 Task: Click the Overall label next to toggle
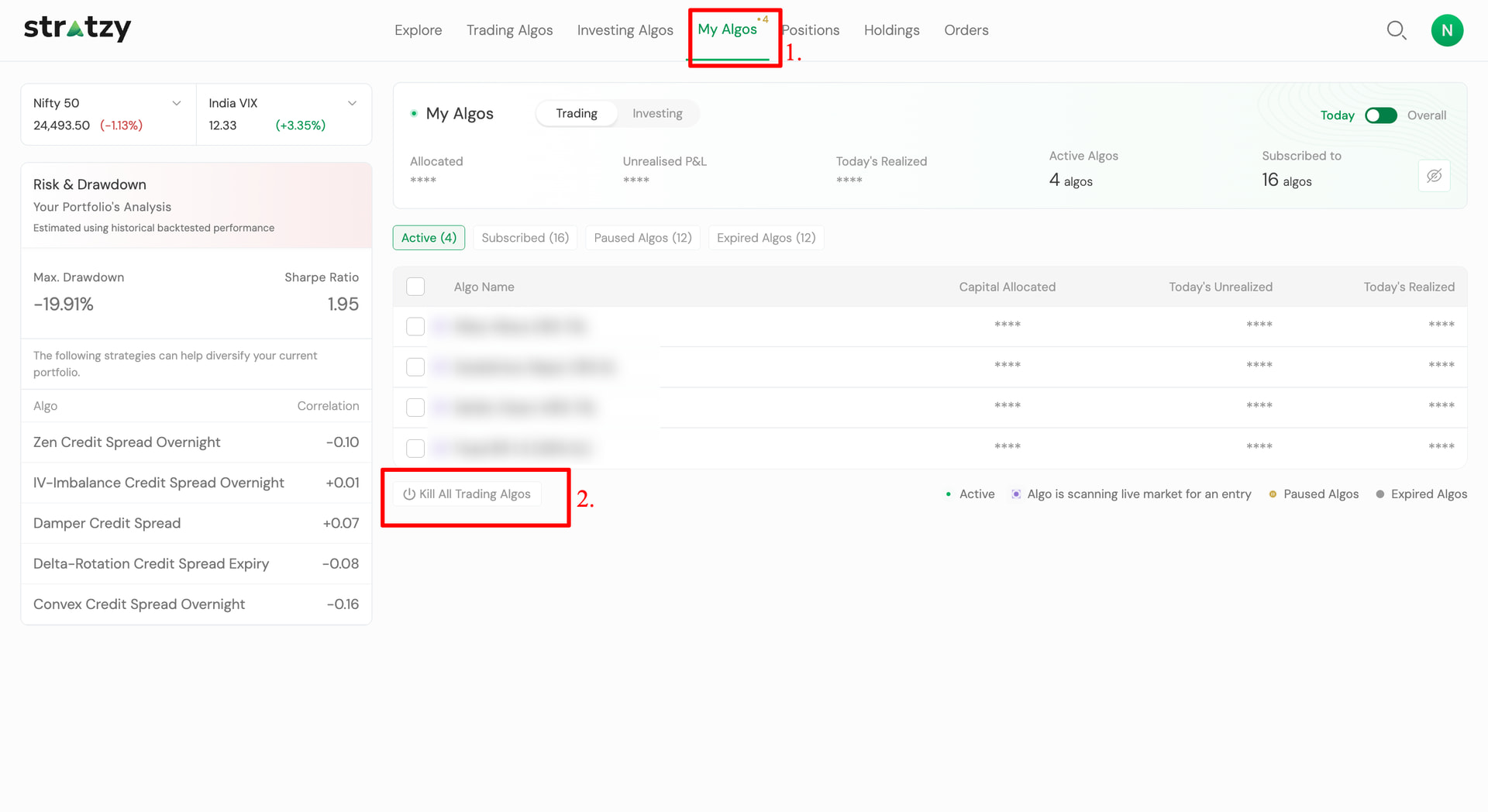click(1426, 115)
